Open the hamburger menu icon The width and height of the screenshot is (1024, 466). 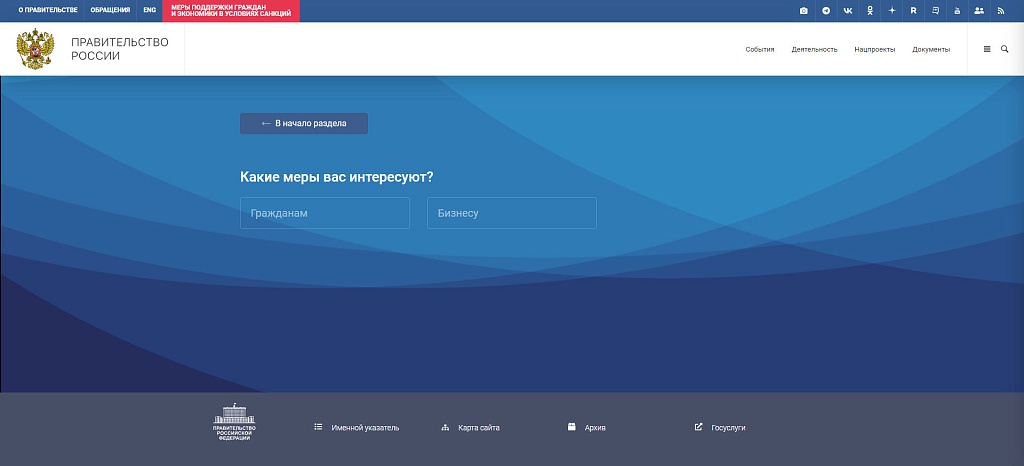point(987,49)
